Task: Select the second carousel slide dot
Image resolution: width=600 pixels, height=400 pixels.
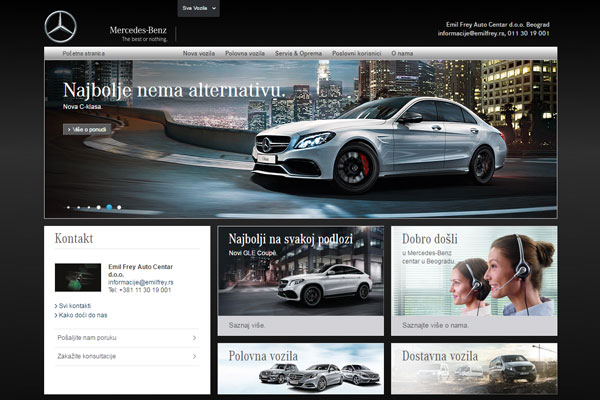Action: point(78,207)
